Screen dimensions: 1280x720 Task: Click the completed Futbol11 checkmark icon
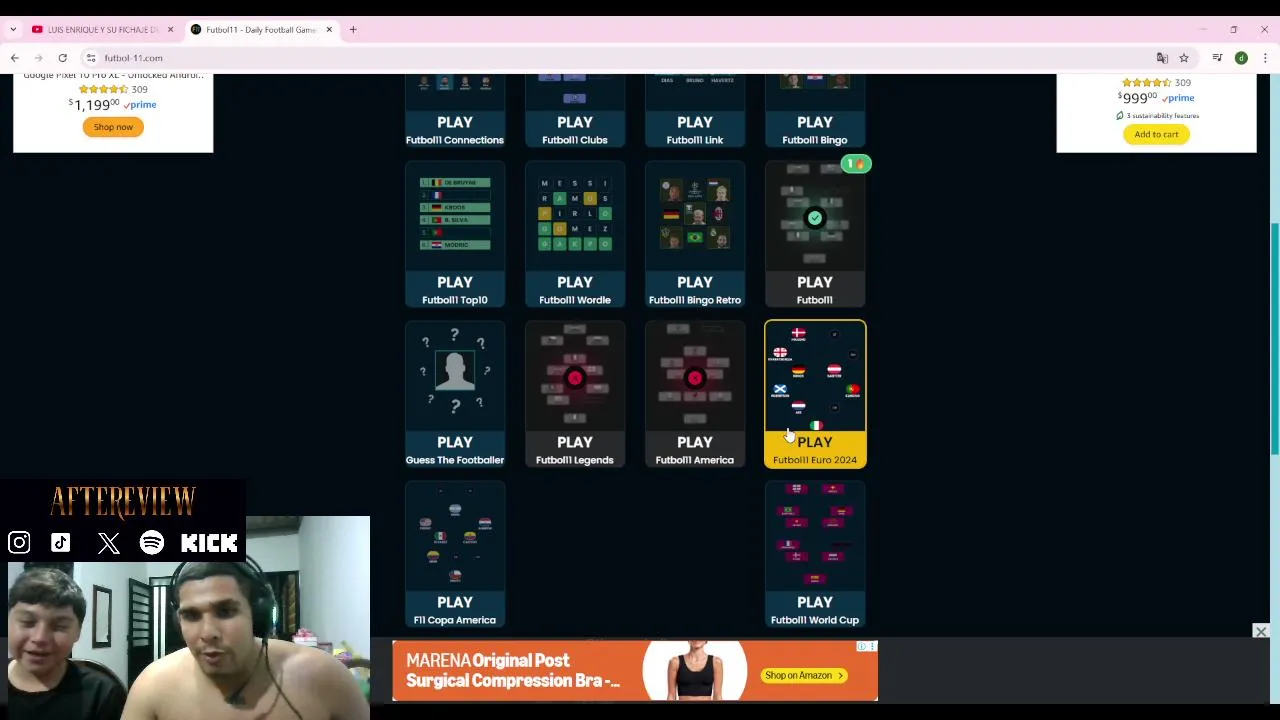[x=815, y=218]
